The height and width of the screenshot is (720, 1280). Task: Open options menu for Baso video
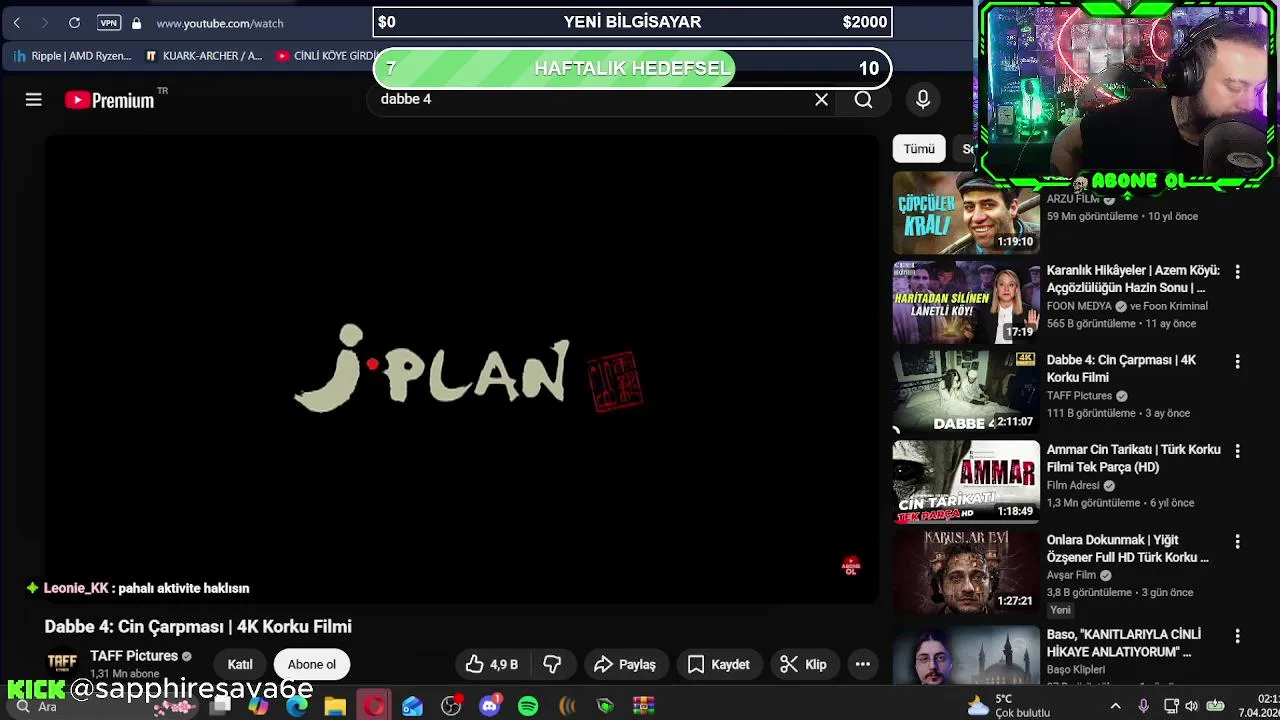(x=1237, y=636)
